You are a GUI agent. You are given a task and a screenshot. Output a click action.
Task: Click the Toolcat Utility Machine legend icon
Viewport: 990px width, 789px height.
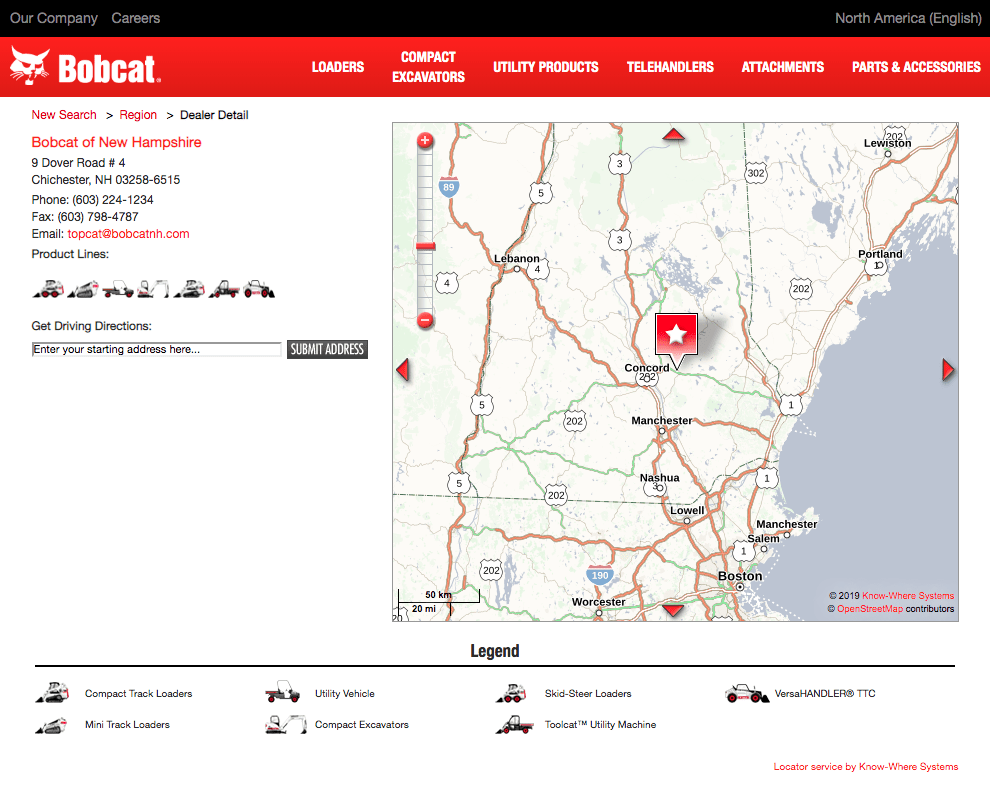pyautogui.click(x=515, y=725)
